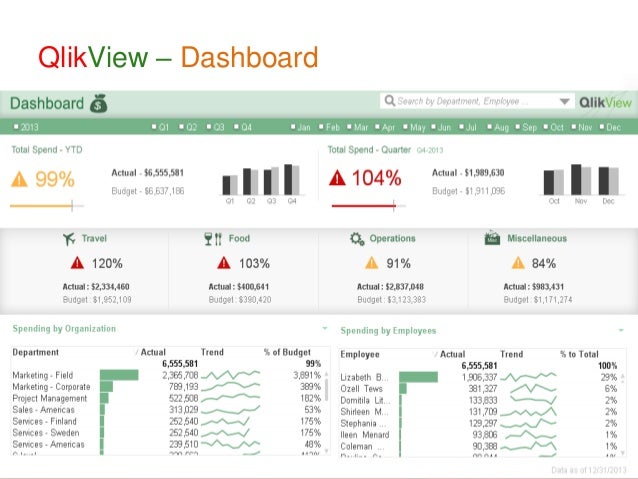The width and height of the screenshot is (638, 479).
Task: Select the Services - Sweden department row
Action: click(167, 433)
